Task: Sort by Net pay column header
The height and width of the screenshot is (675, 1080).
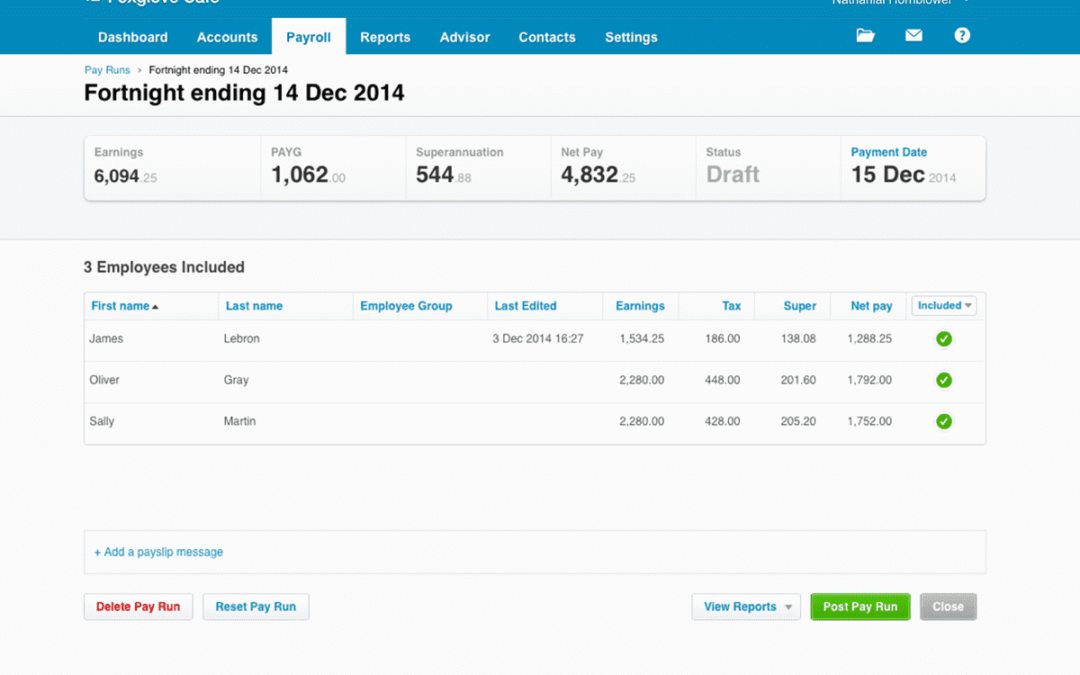Action: [871, 306]
